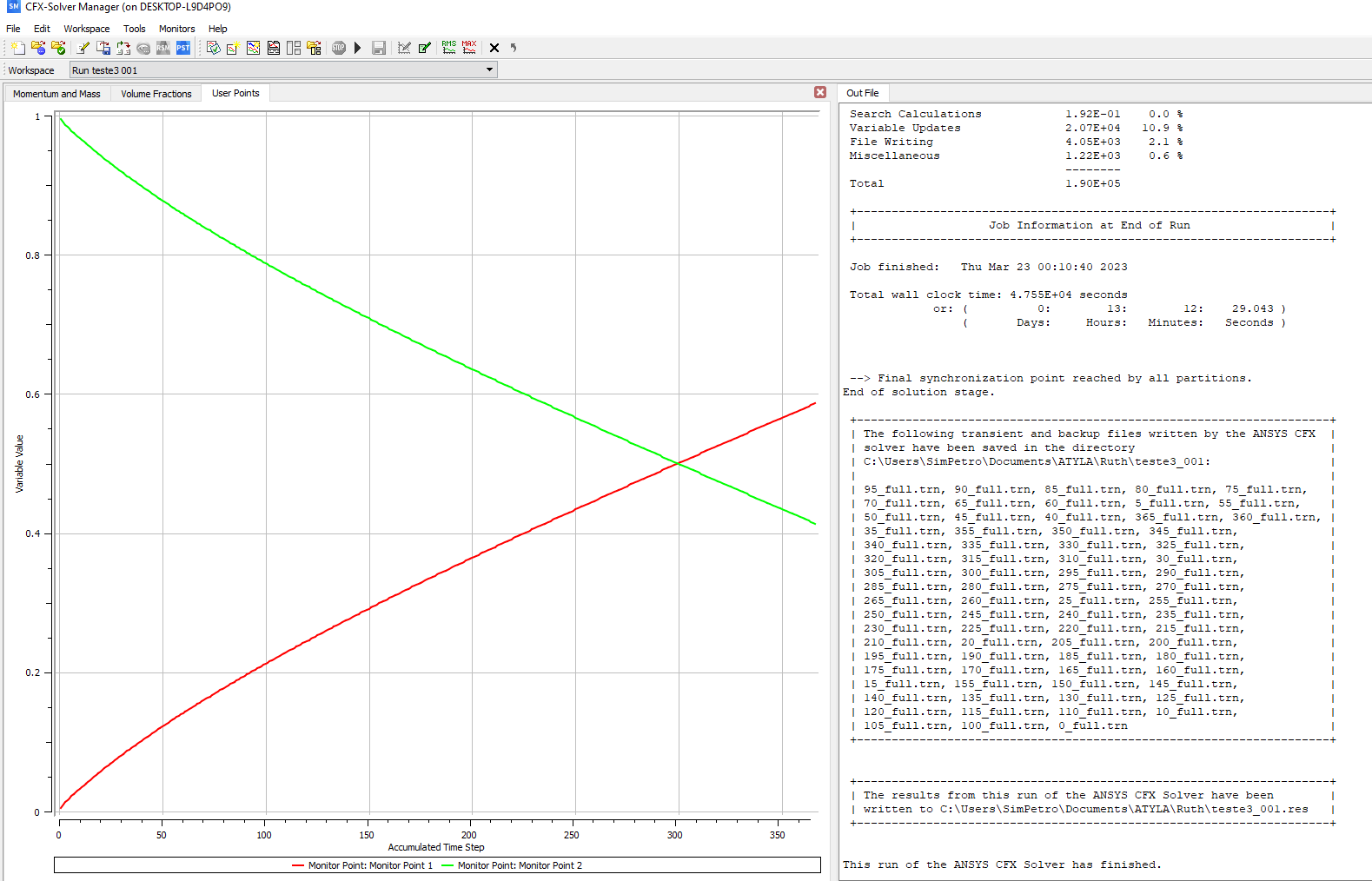Click Monitor Run in Progress folder icon
Screen dimensions: 1372x881
38,48
